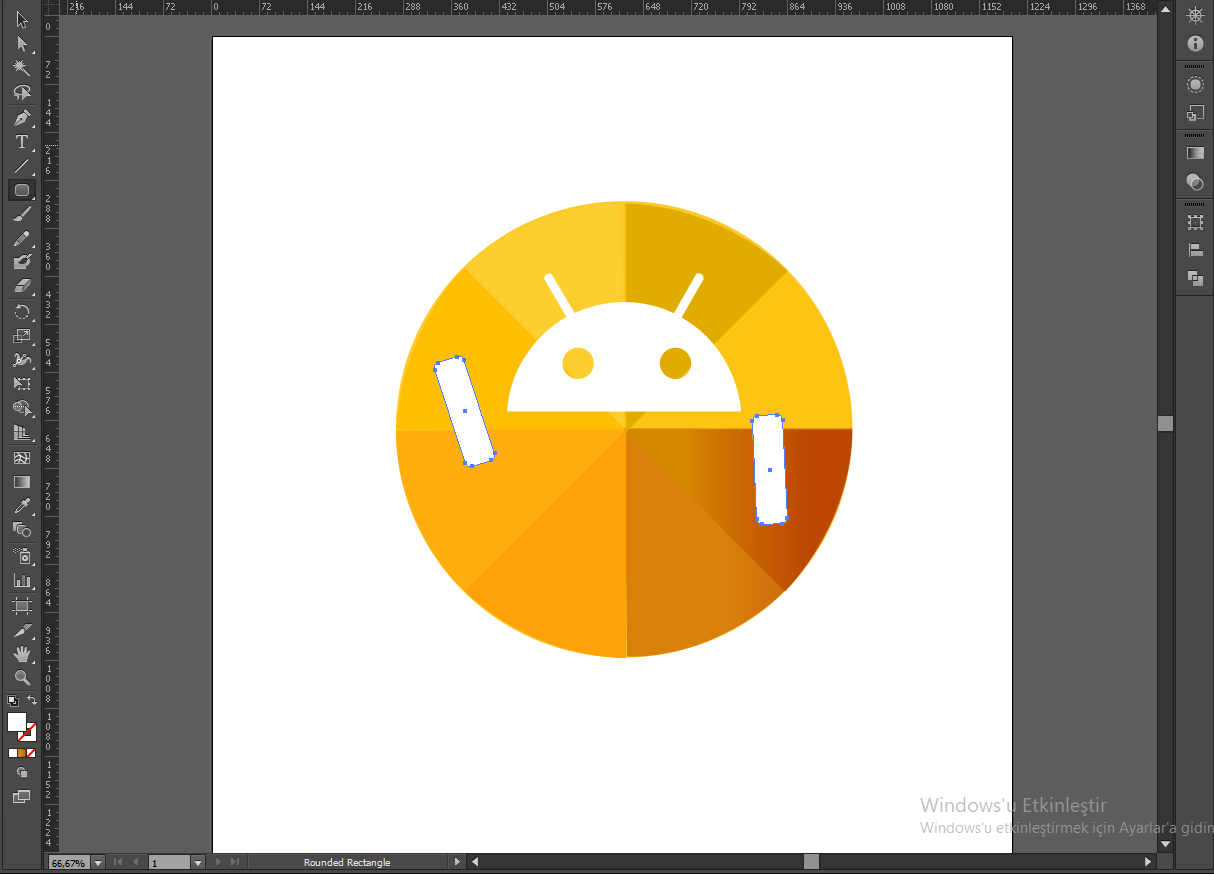Click the vertical scrollbar up arrow
The height and width of the screenshot is (874, 1214).
pos(1165,8)
